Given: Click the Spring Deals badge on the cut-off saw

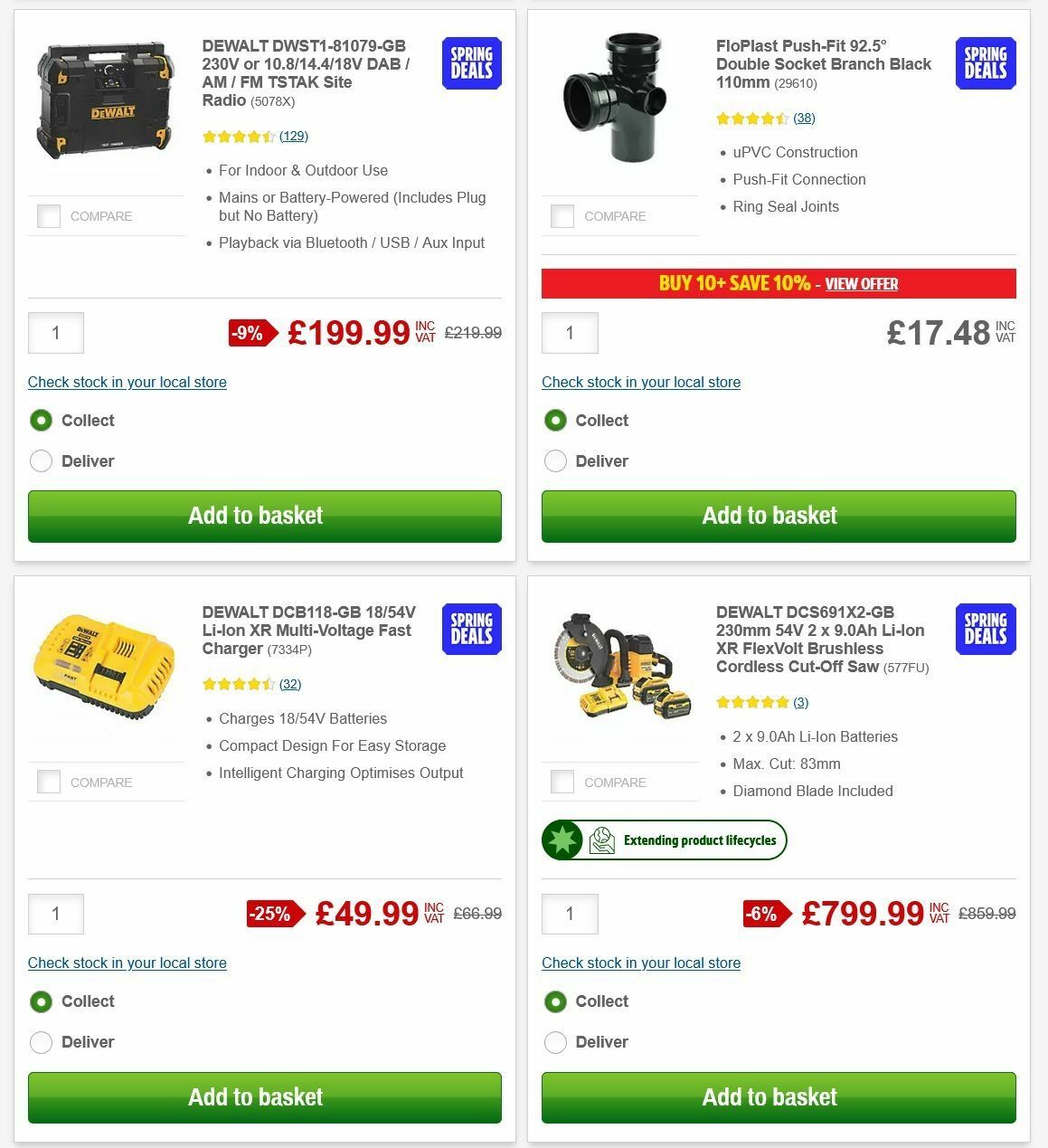Looking at the screenshot, I should click(985, 629).
